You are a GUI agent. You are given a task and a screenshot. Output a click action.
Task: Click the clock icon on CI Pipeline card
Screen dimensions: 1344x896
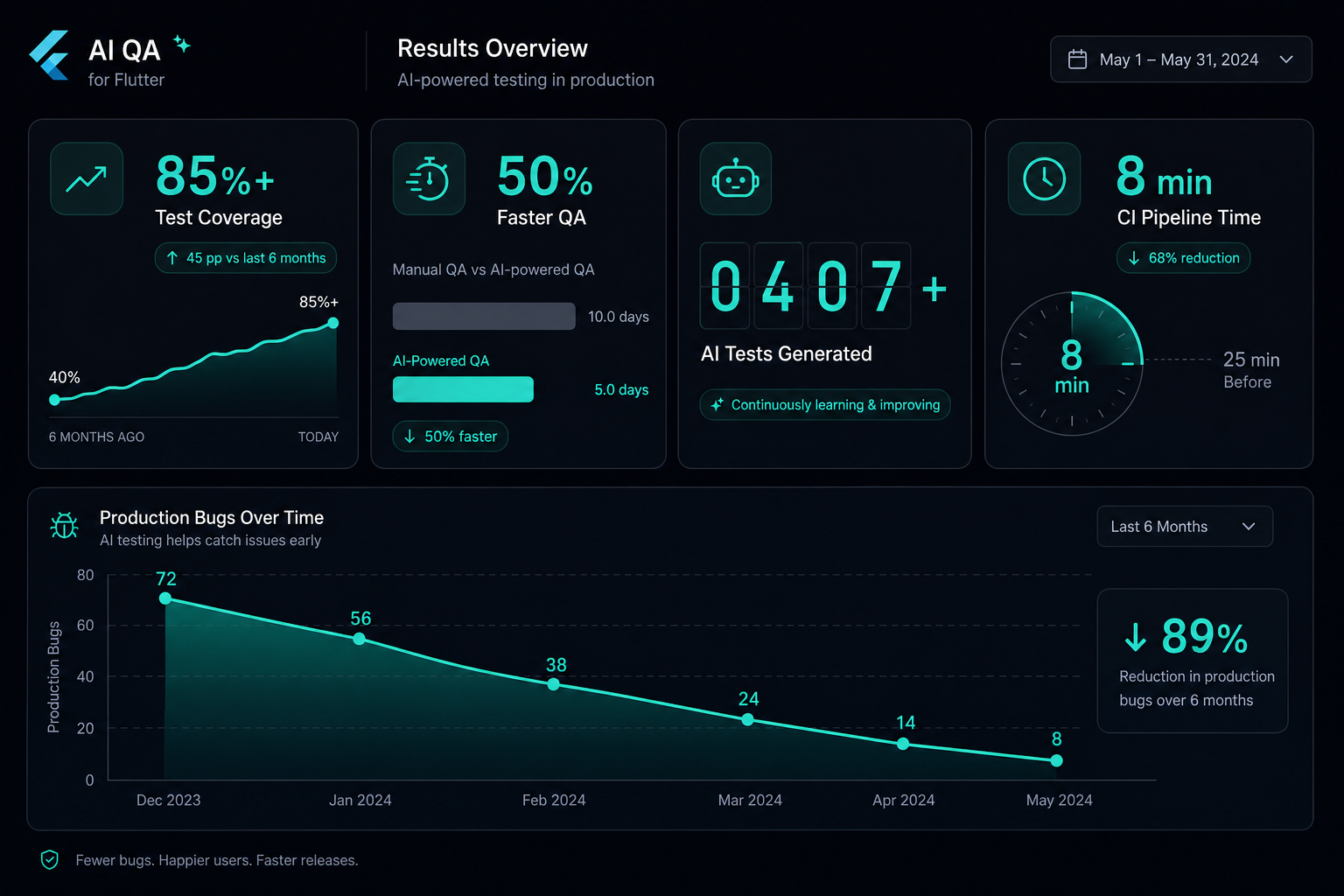[1044, 178]
